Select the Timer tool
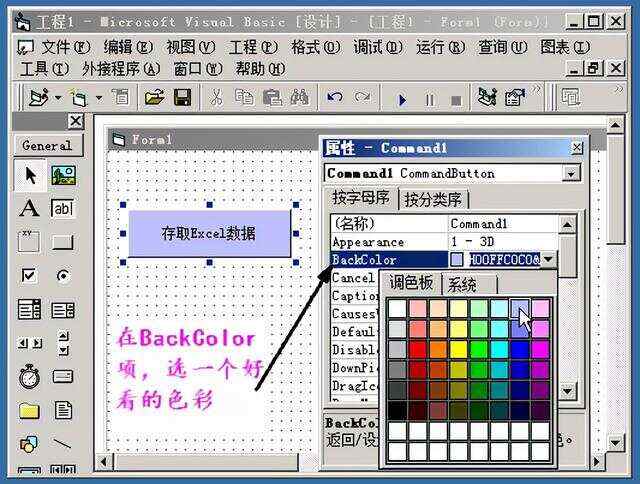 click(29, 376)
